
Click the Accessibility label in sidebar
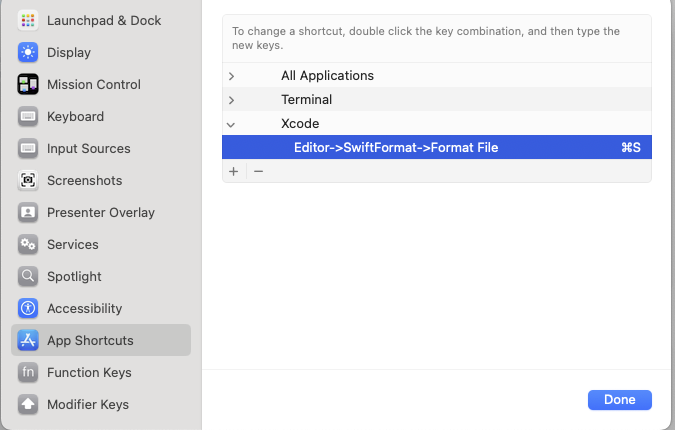point(84,309)
